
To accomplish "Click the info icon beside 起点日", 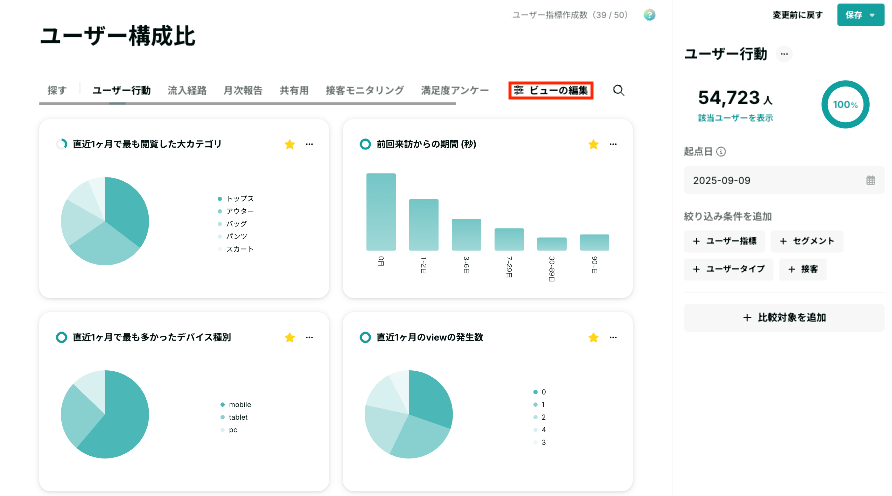I will pyautogui.click(x=721, y=152).
